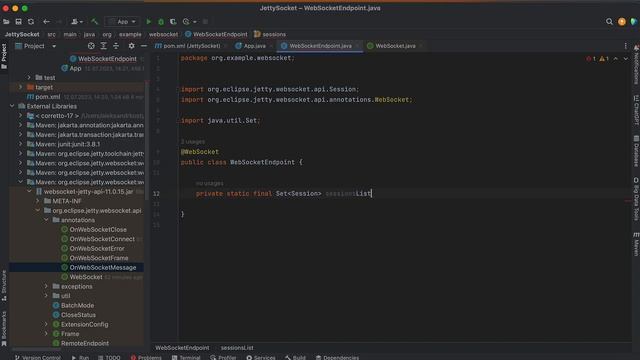Switch to pom.xml (JettySocket) tab
Viewport: 640px width, 360px height.
191,46
